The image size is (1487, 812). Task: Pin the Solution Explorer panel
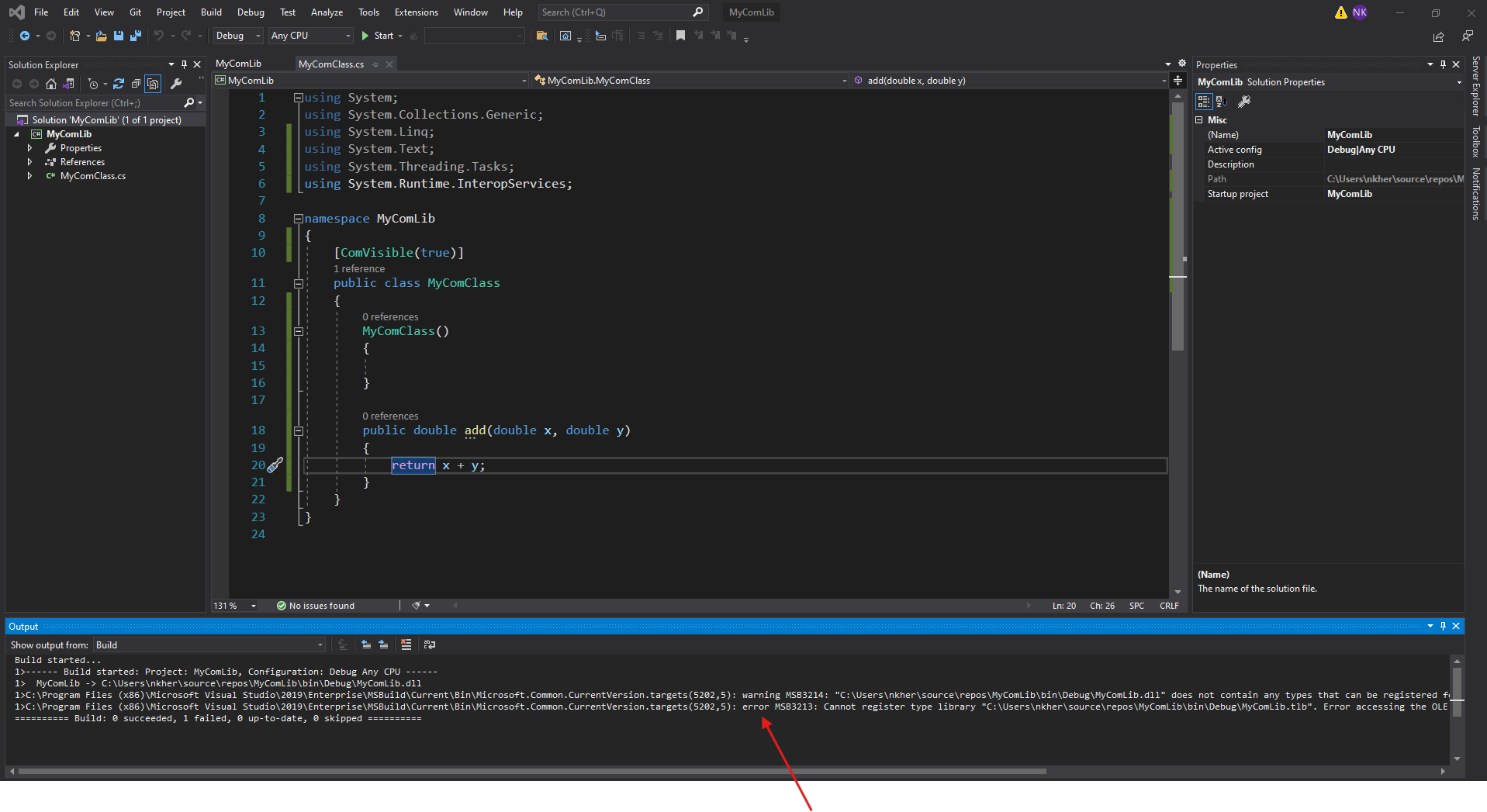[184, 64]
